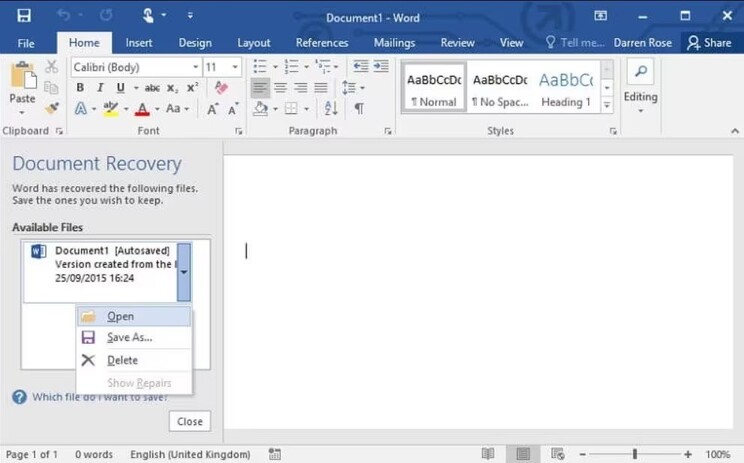The height and width of the screenshot is (463, 744).
Task: Select Save As from recovery context menu
Action: (129, 338)
